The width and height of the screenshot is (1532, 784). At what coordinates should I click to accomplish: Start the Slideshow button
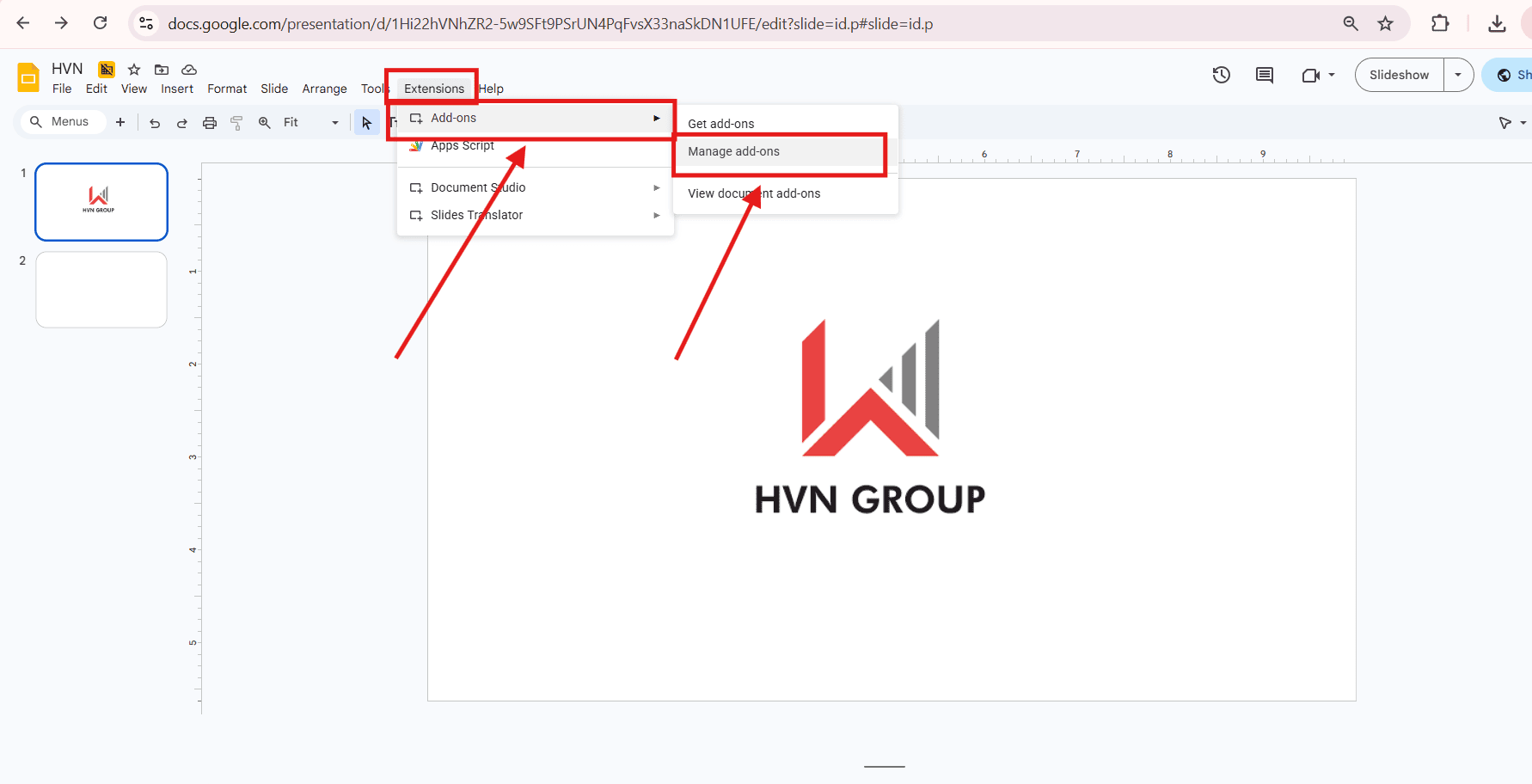pos(1399,75)
